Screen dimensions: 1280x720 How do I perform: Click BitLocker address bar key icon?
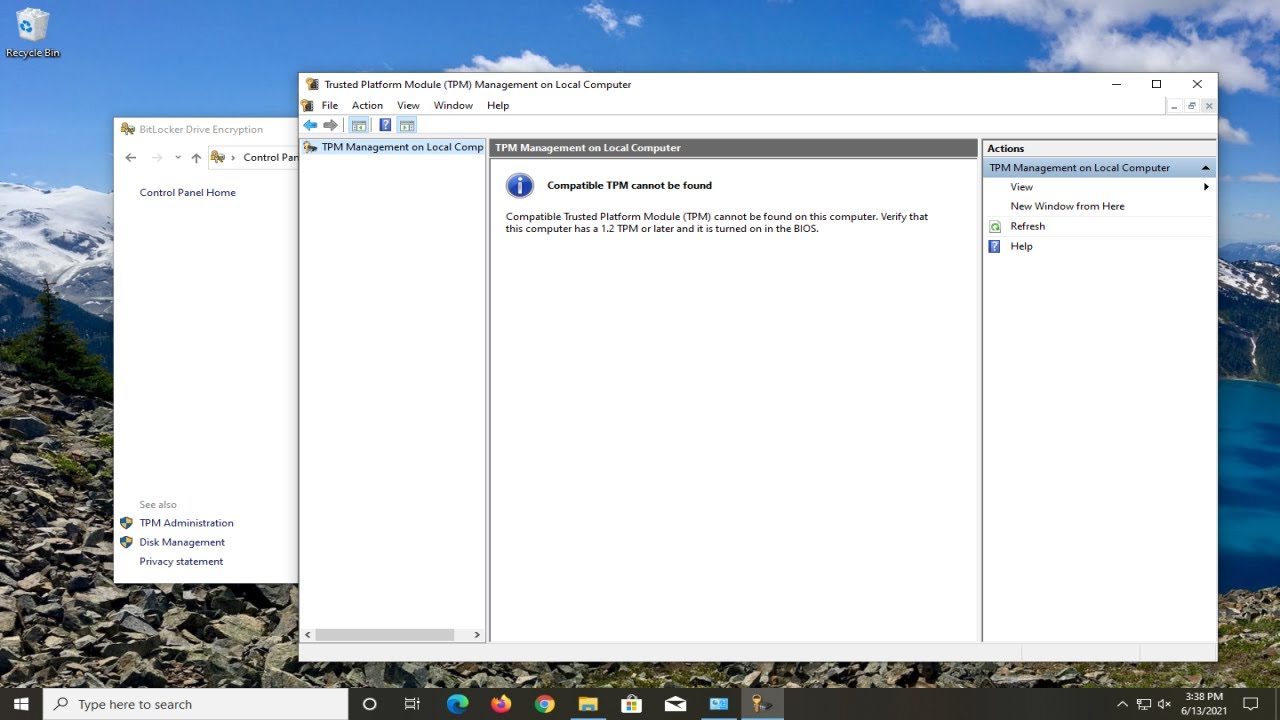point(218,157)
